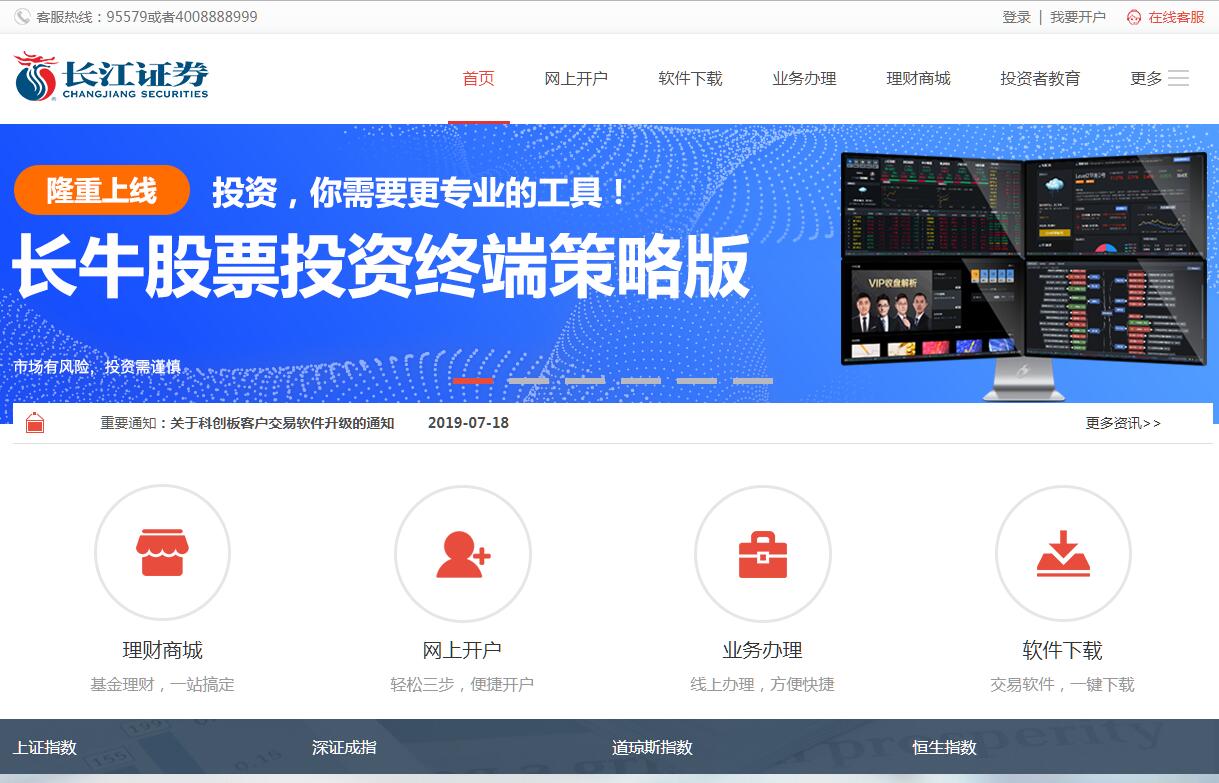The height and width of the screenshot is (783, 1219).
Task: Select the second banner carousel indicator
Action: (x=528, y=381)
